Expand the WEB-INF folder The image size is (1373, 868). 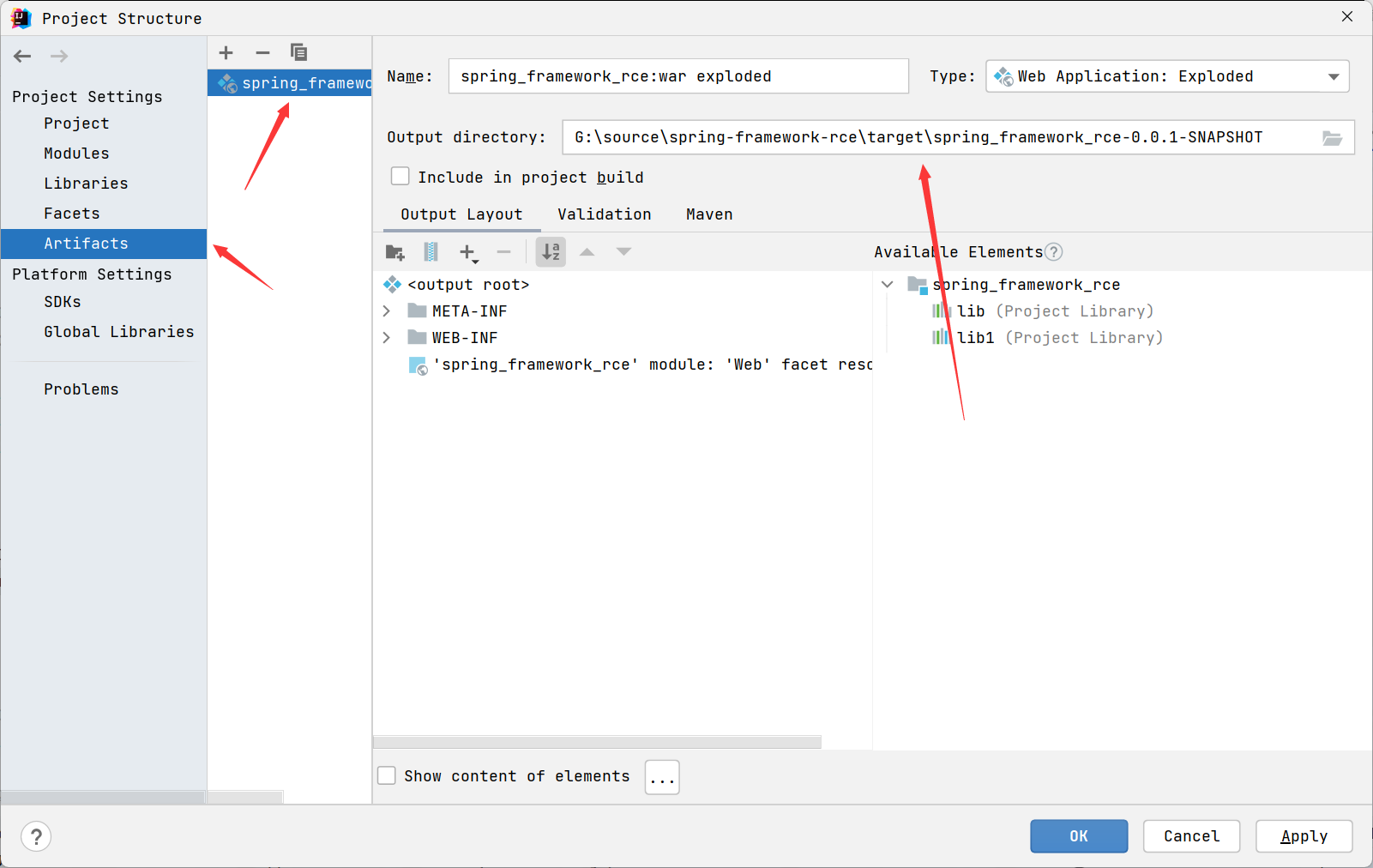pyautogui.click(x=387, y=338)
